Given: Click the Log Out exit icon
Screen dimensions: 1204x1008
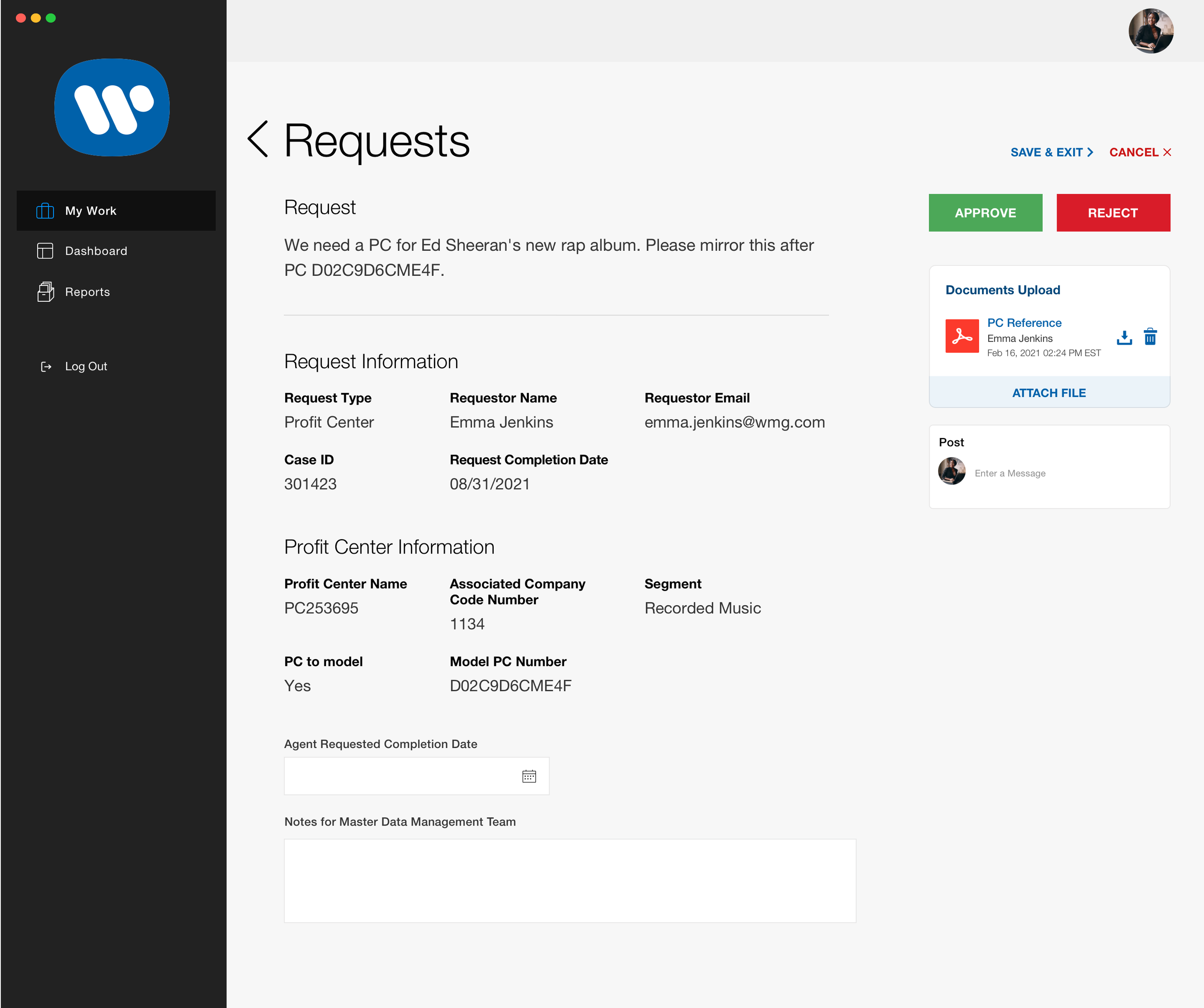Looking at the screenshot, I should point(46,367).
